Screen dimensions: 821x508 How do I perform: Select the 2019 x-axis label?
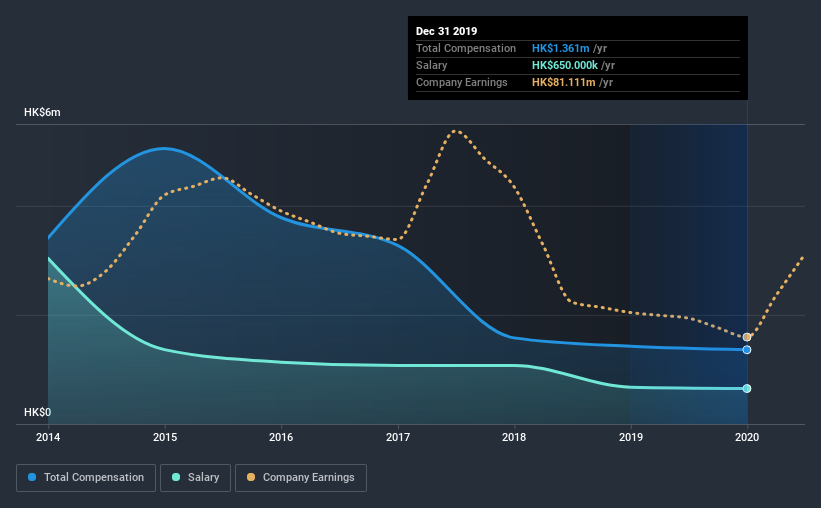[631, 437]
